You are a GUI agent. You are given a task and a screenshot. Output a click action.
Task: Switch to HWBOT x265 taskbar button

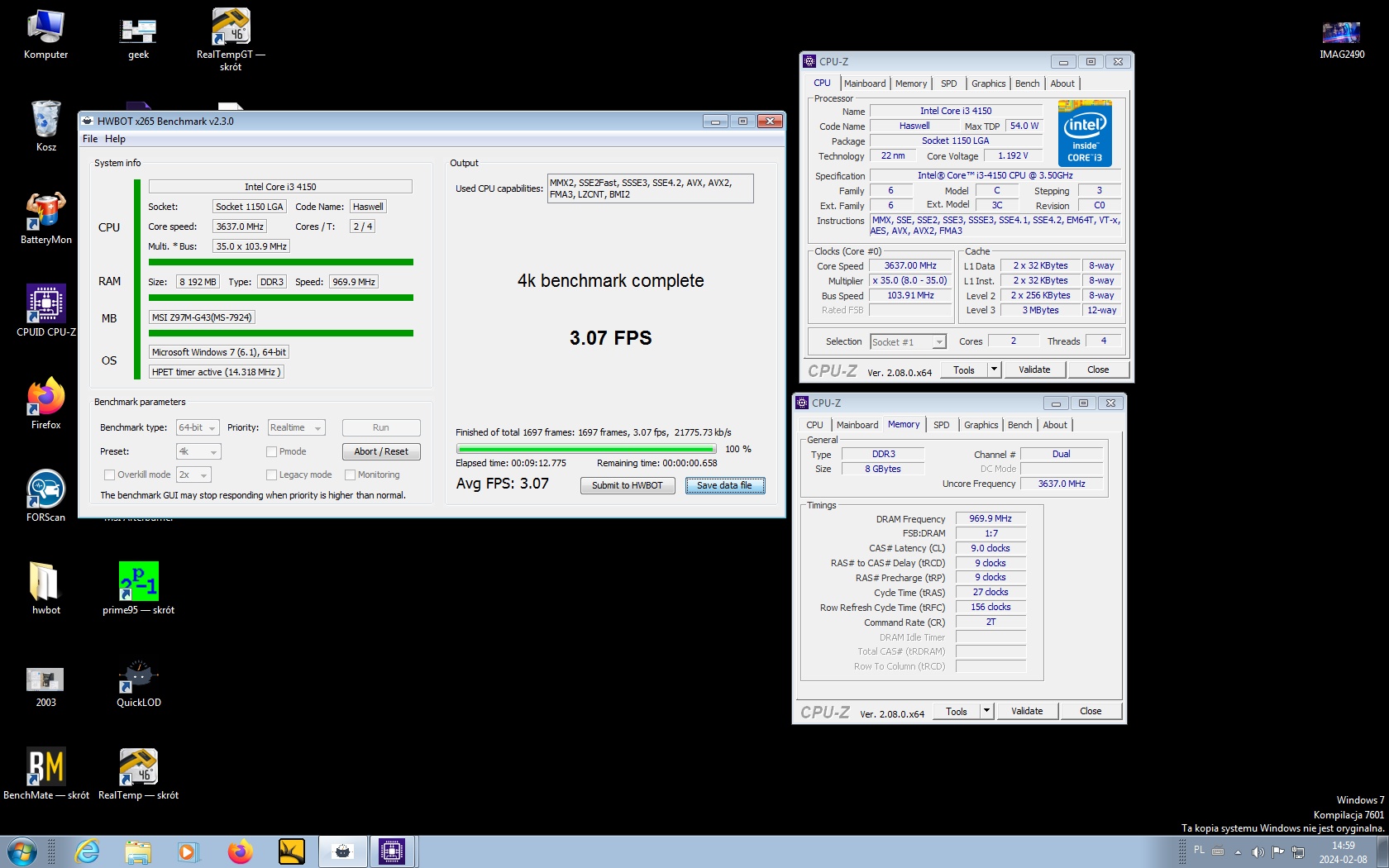[x=342, y=851]
